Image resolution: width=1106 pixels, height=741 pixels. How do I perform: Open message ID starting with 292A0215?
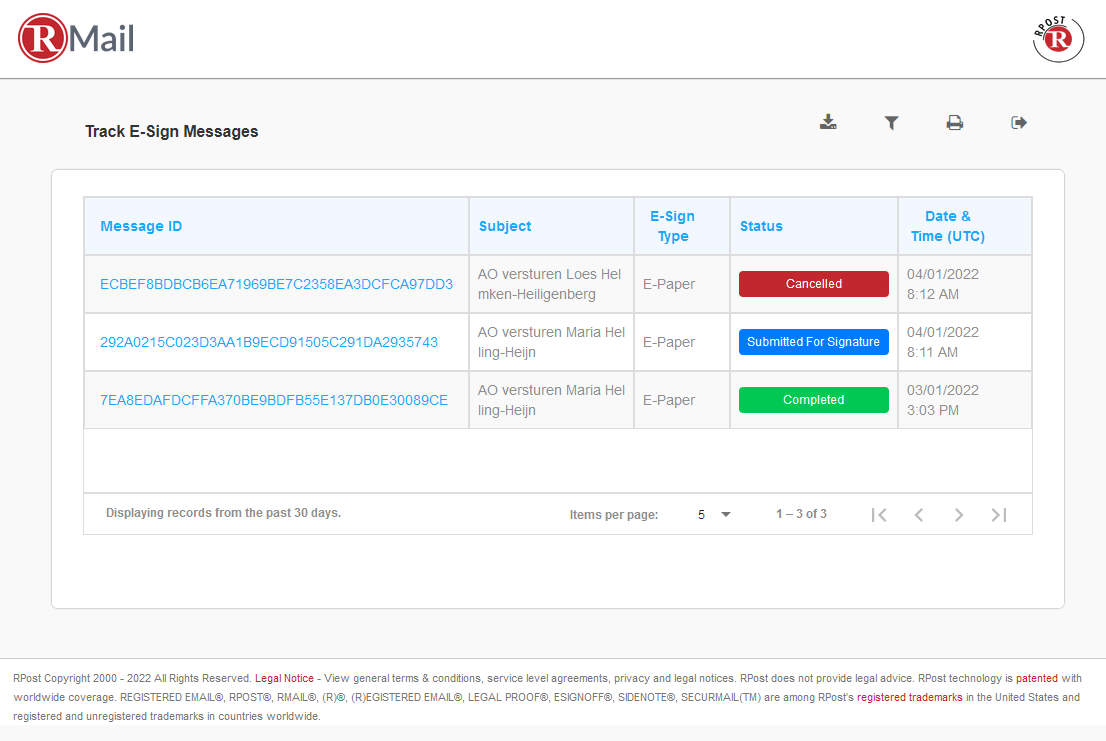click(269, 342)
